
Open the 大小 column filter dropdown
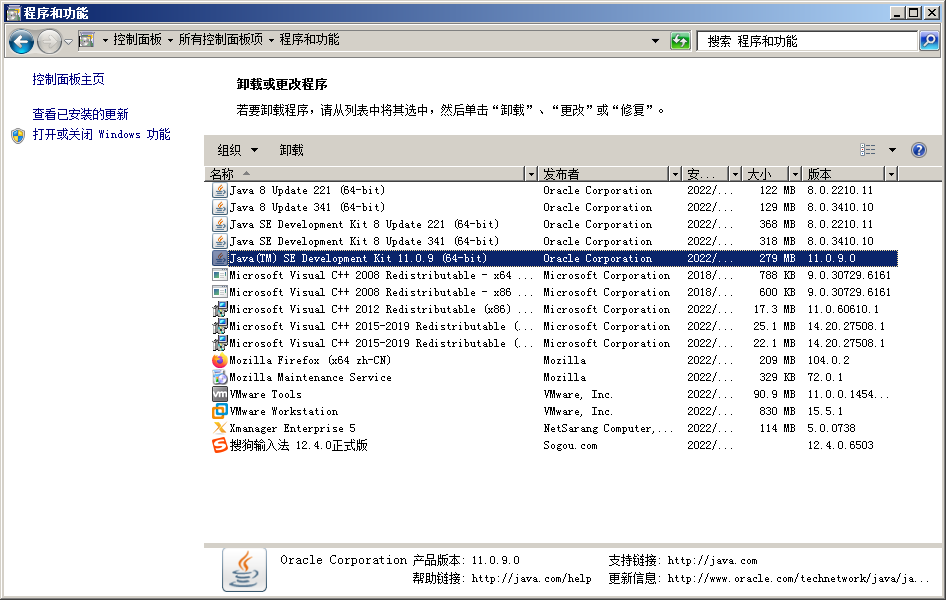795,174
